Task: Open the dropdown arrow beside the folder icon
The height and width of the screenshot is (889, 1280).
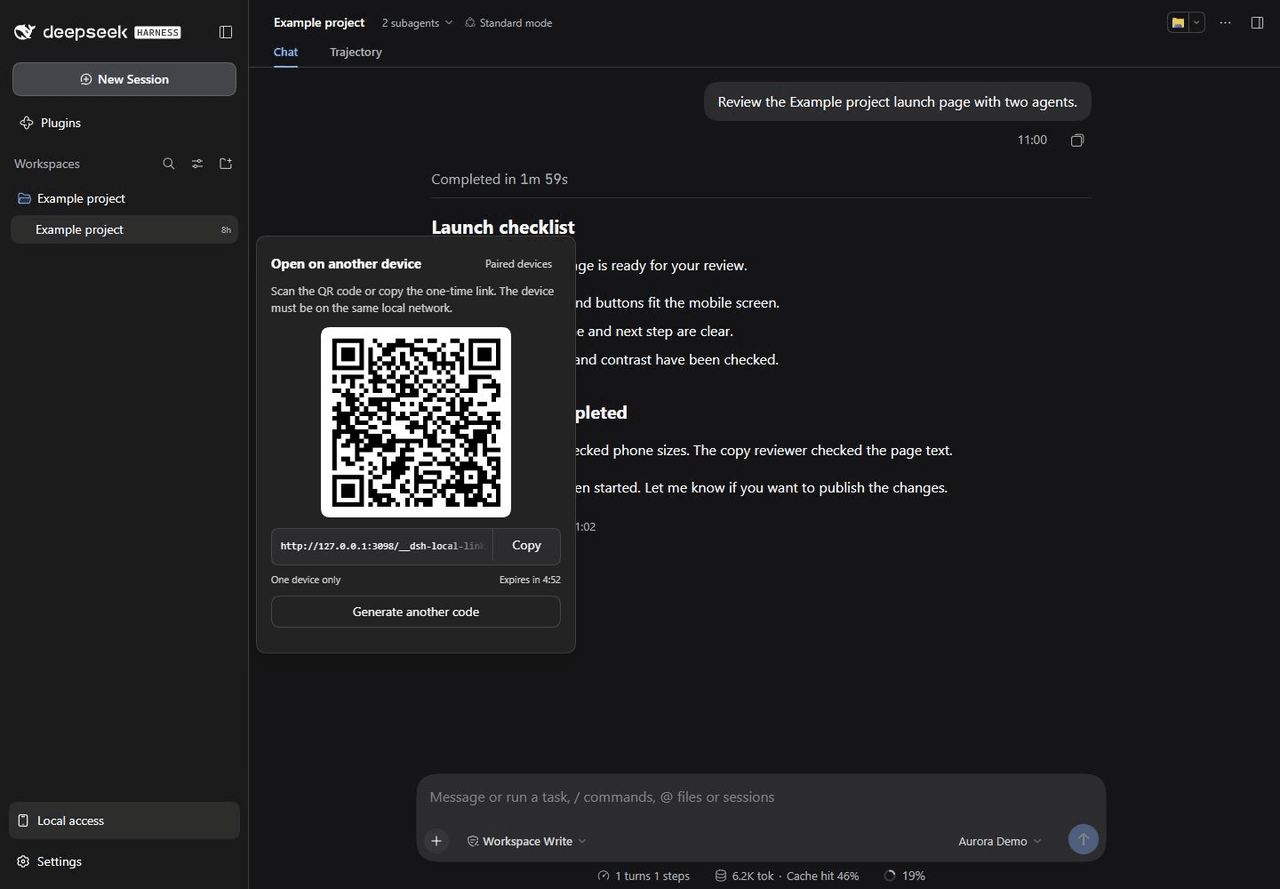Action: click(x=1196, y=23)
